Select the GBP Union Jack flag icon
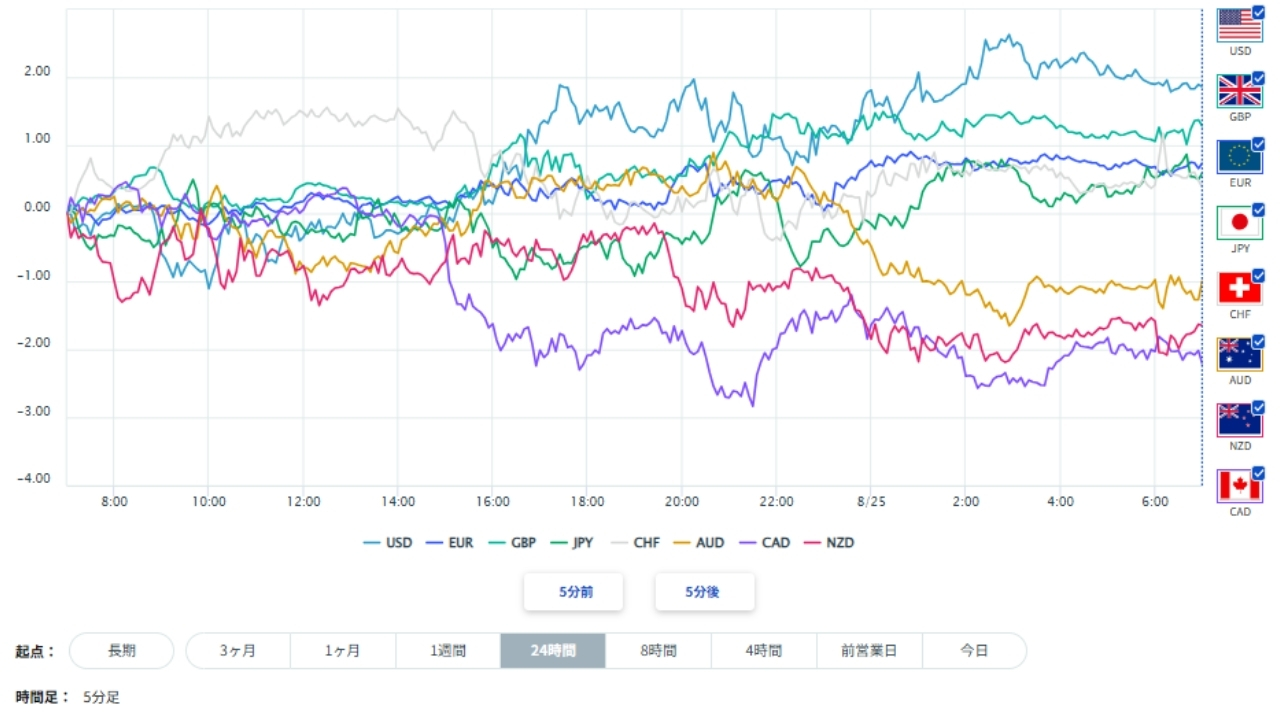The image size is (1280, 720). click(1239, 90)
